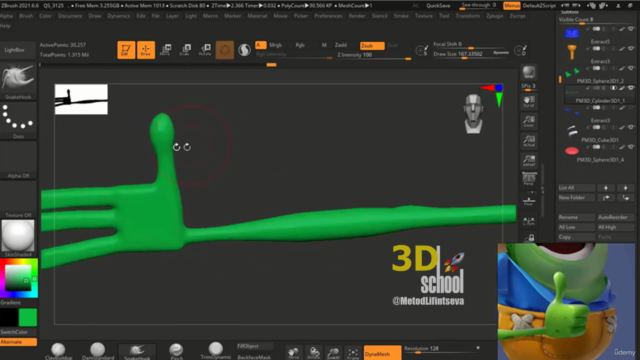Click the Rename subtool button
Image resolution: width=640 pixels, height=360 pixels.
point(576,217)
